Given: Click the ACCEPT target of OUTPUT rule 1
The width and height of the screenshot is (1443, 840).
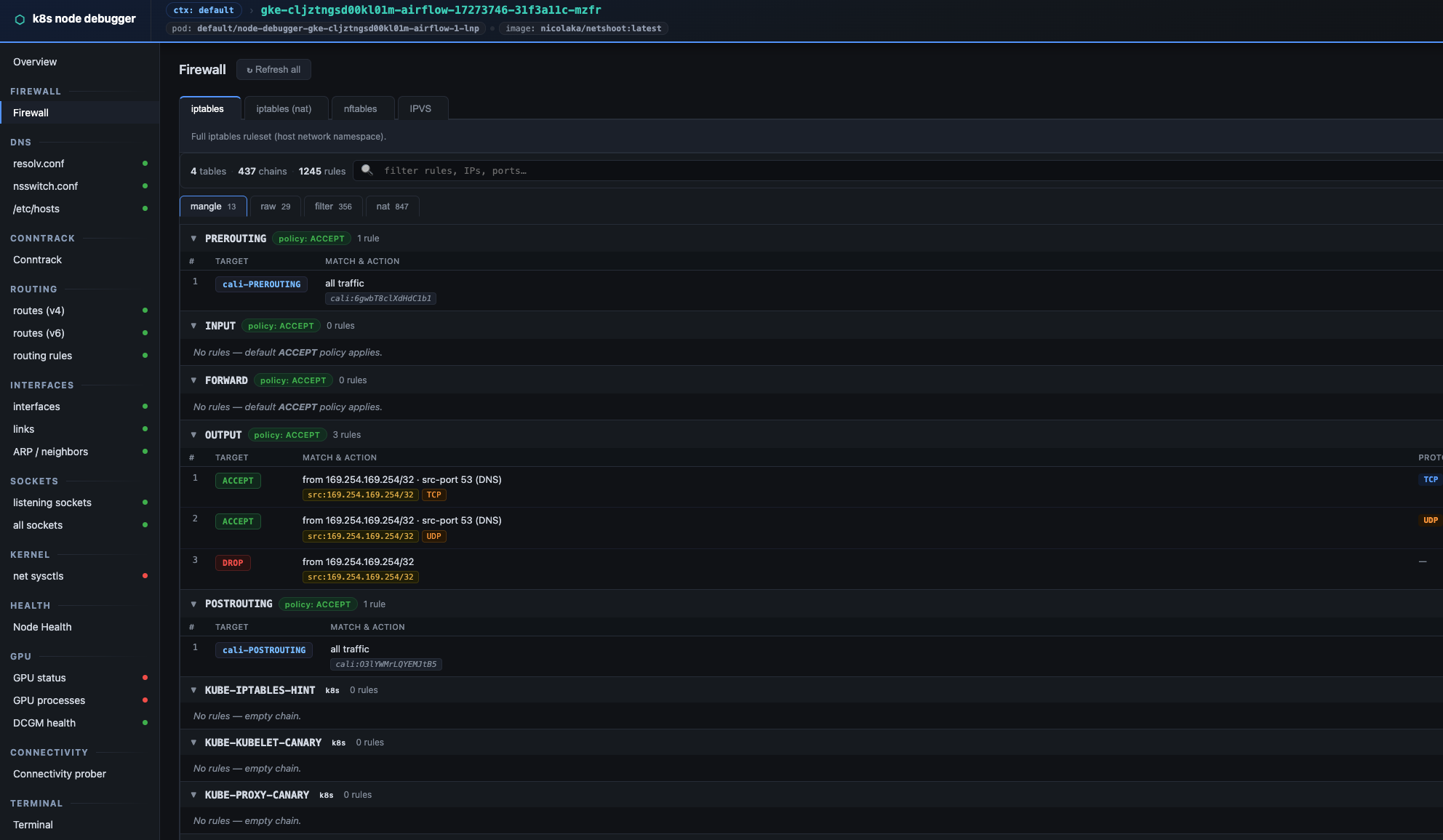Looking at the screenshot, I should (x=238, y=481).
